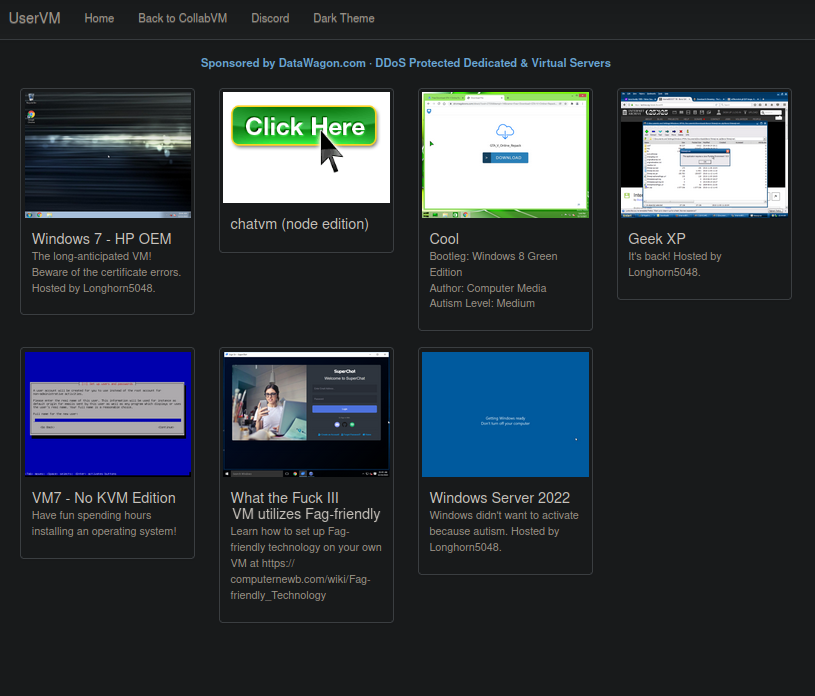The width and height of the screenshot is (815, 696).
Task: Select the Windows Server 2022 title
Action: click(499, 498)
